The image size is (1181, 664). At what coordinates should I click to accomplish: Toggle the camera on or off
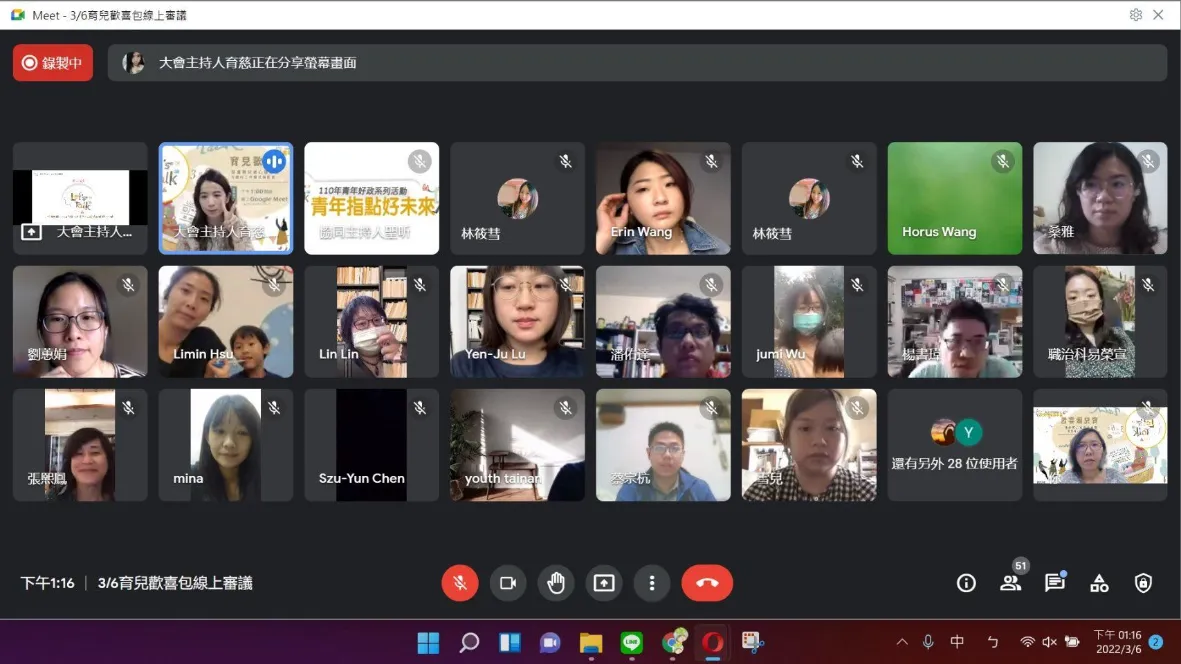click(x=508, y=583)
